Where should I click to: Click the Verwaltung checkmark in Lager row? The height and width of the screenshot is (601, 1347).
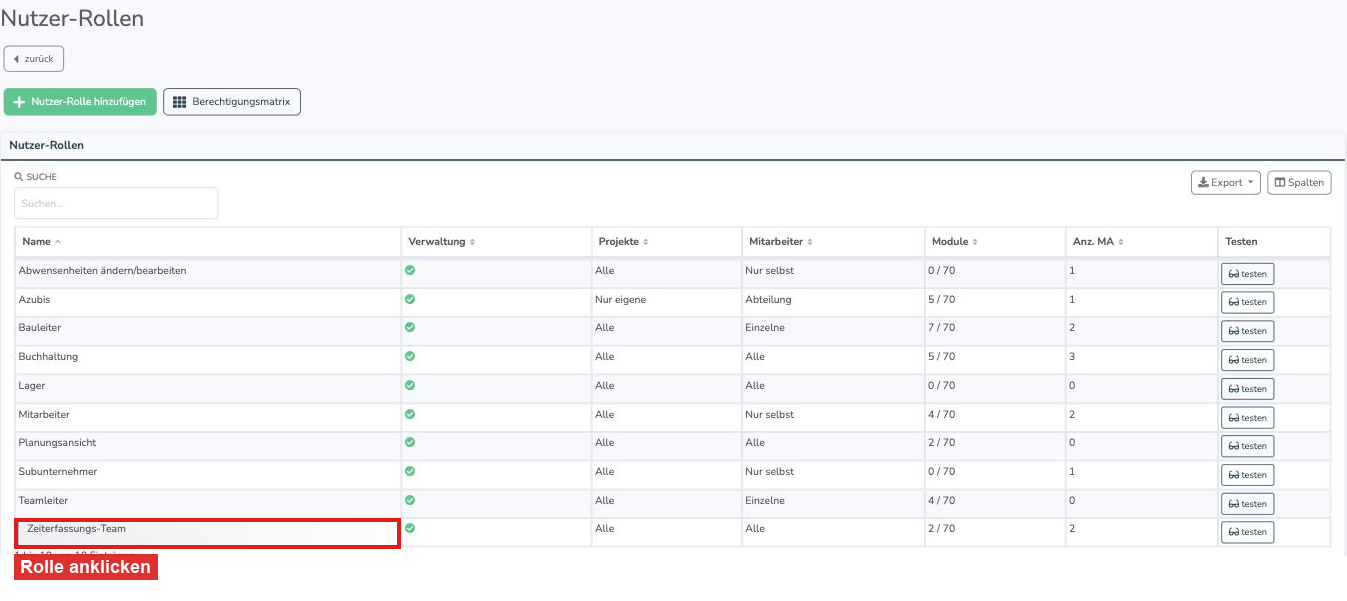[410, 385]
